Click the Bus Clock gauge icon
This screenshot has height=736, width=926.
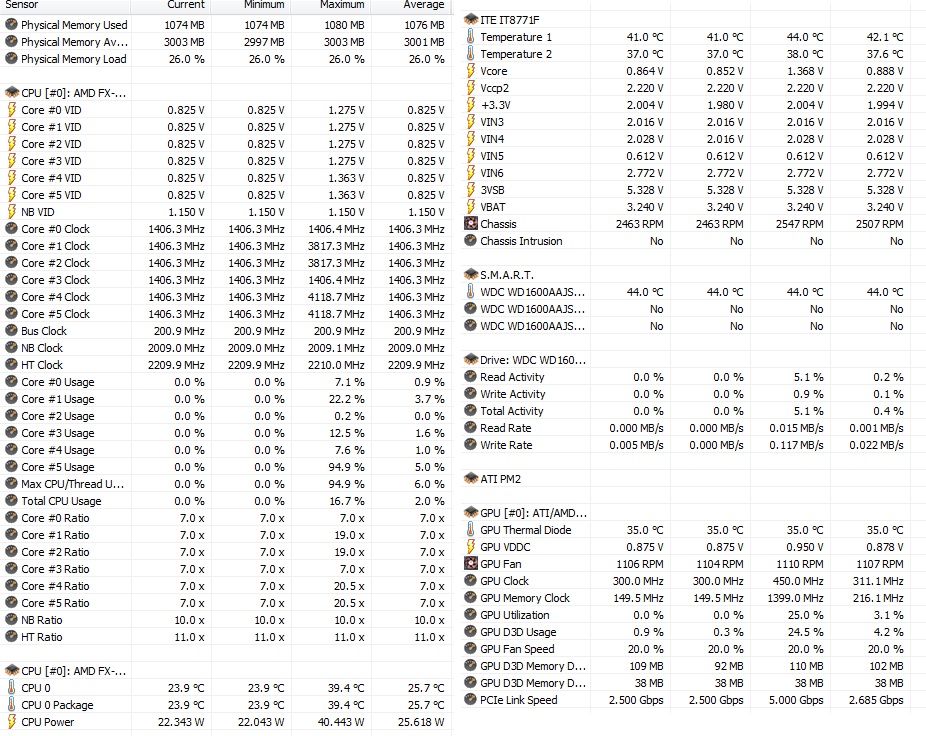(11, 331)
